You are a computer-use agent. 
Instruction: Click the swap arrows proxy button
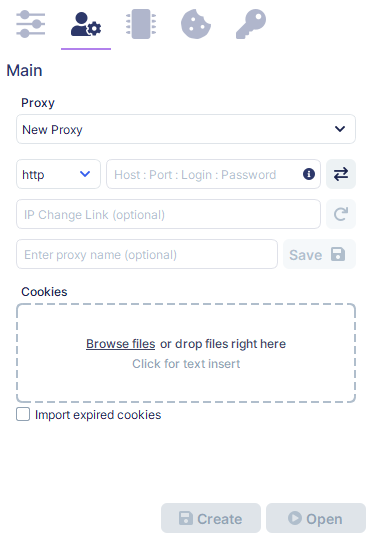[x=341, y=174]
